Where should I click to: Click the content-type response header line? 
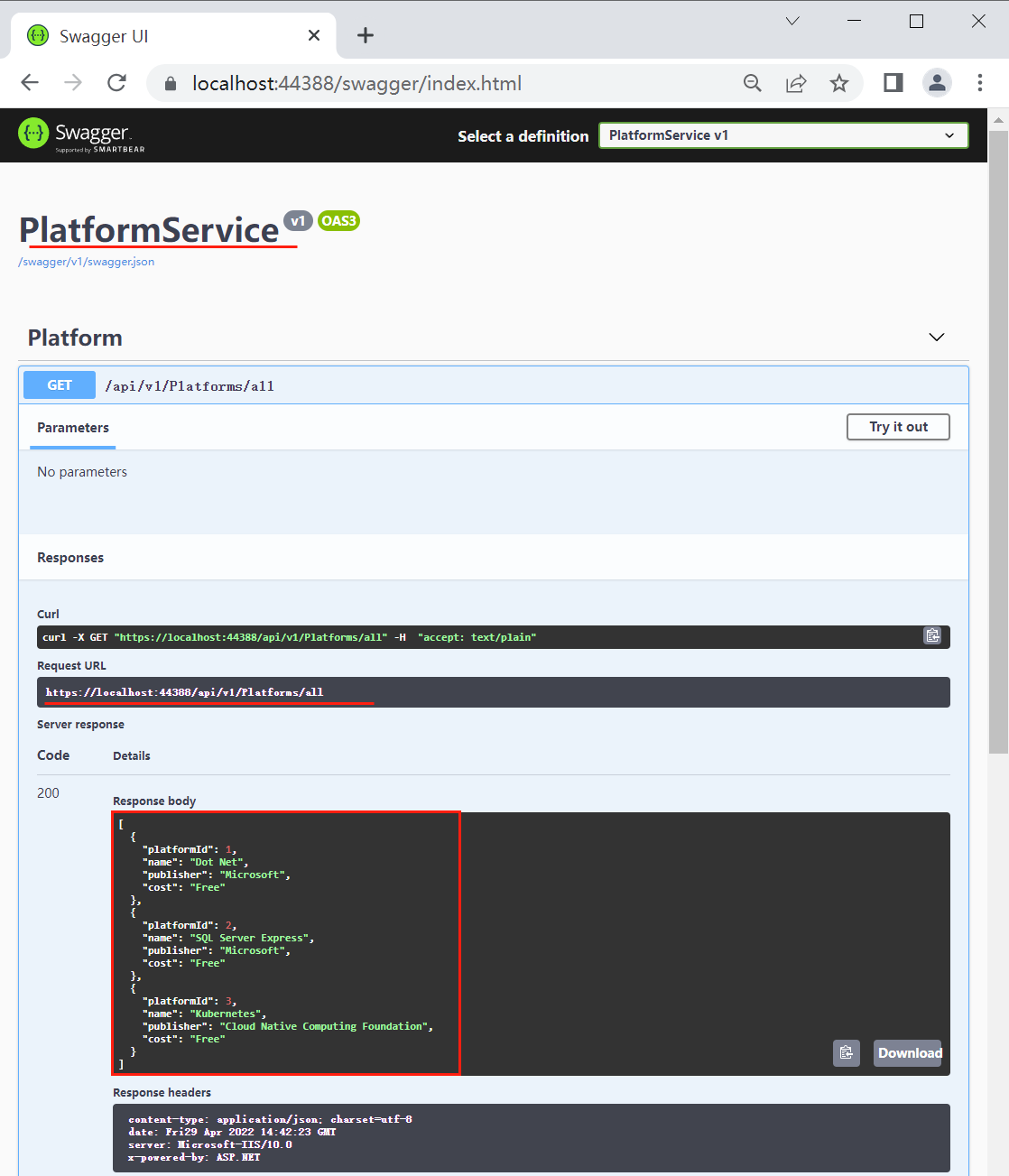click(x=270, y=1119)
